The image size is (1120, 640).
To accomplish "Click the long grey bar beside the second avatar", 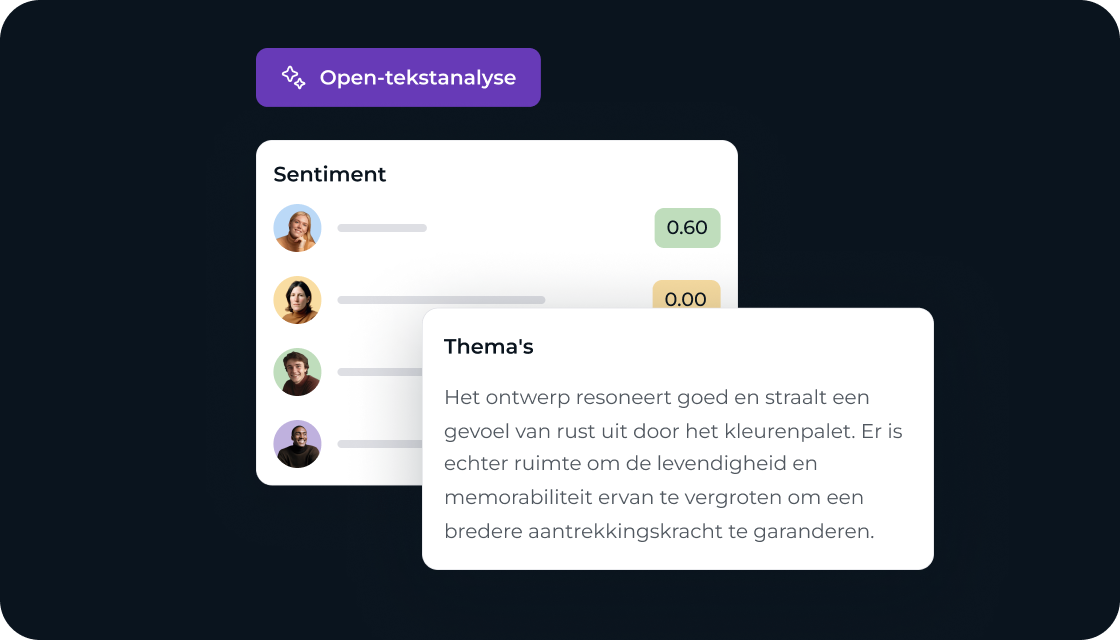I will point(441,300).
